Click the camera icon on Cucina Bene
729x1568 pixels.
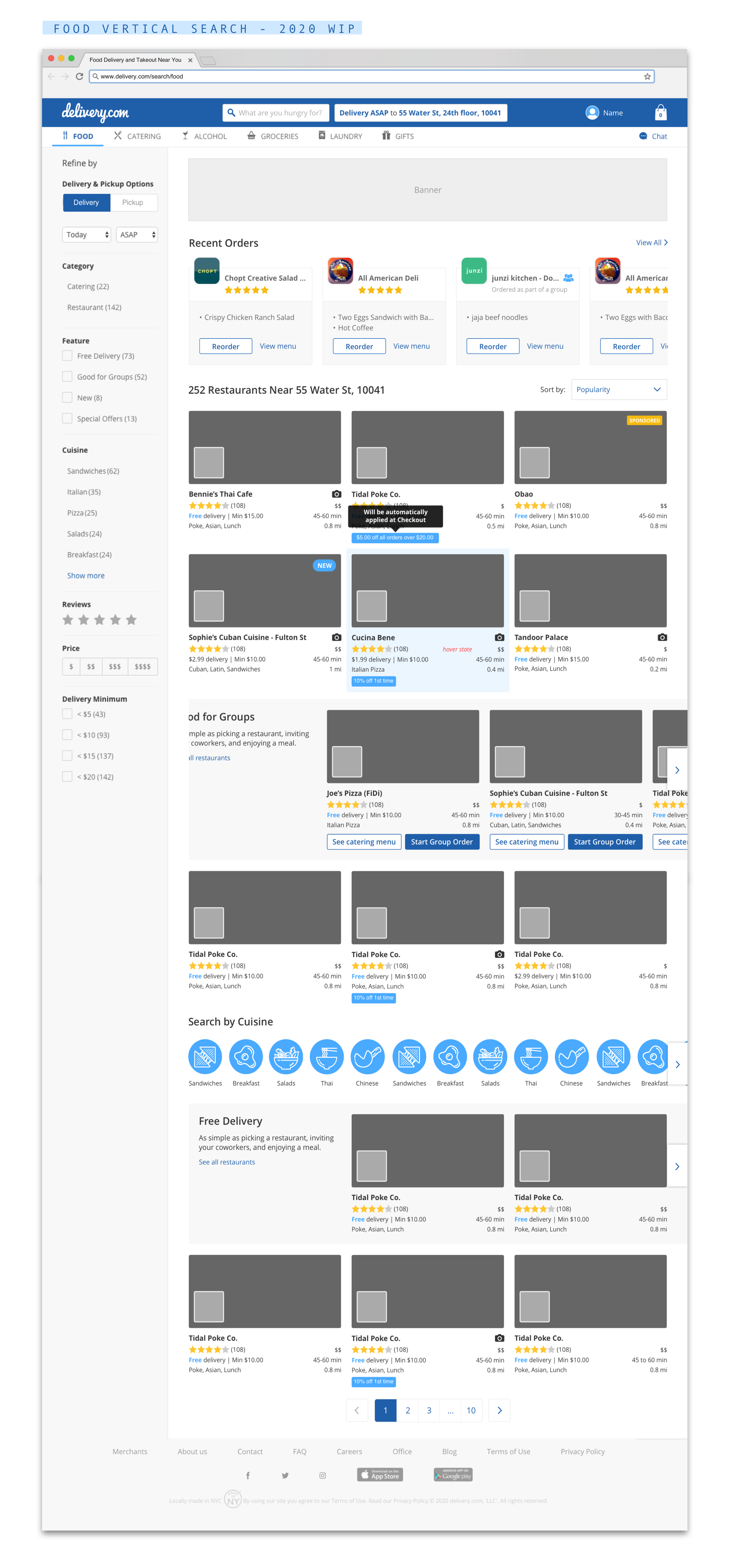pyautogui.click(x=499, y=637)
